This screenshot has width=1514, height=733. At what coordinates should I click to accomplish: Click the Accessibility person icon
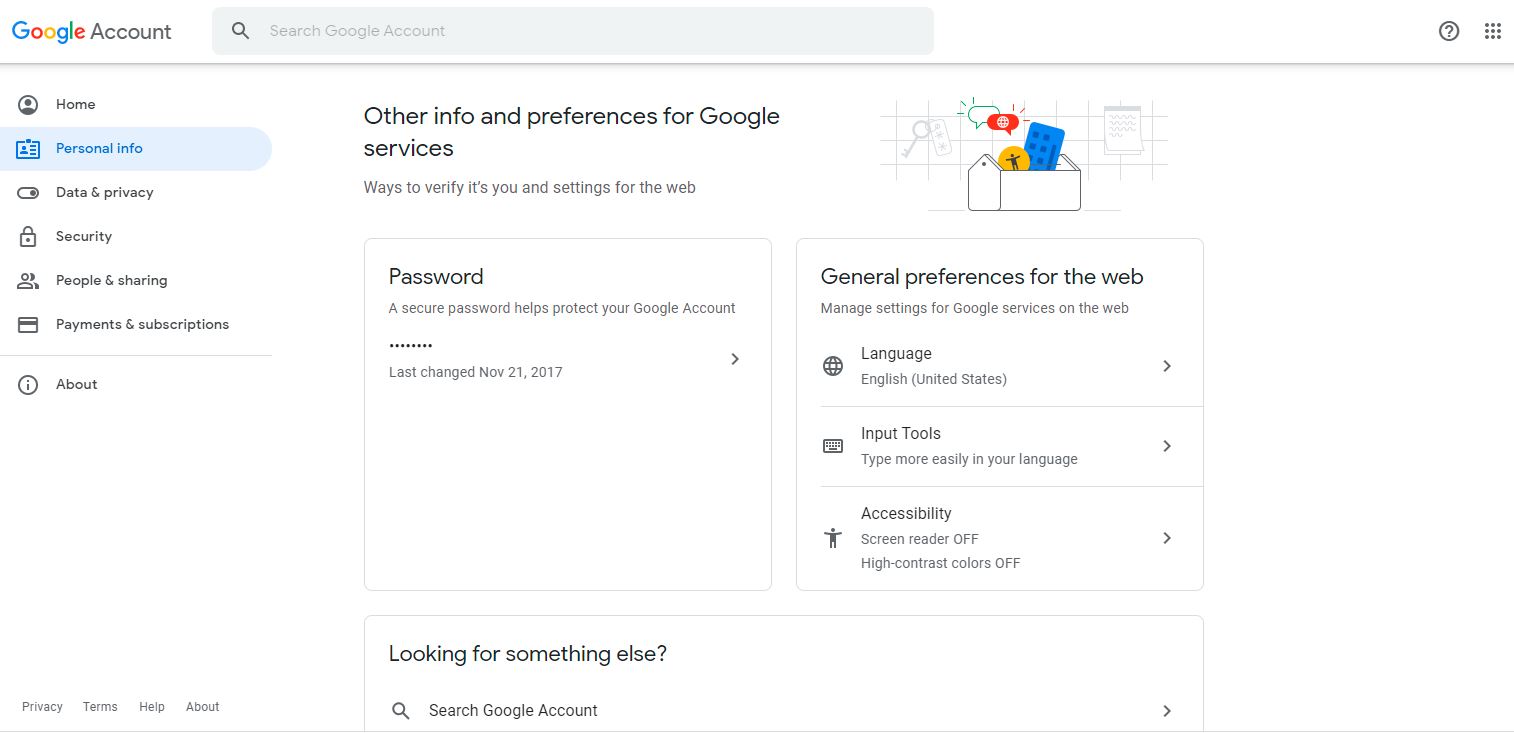833,538
